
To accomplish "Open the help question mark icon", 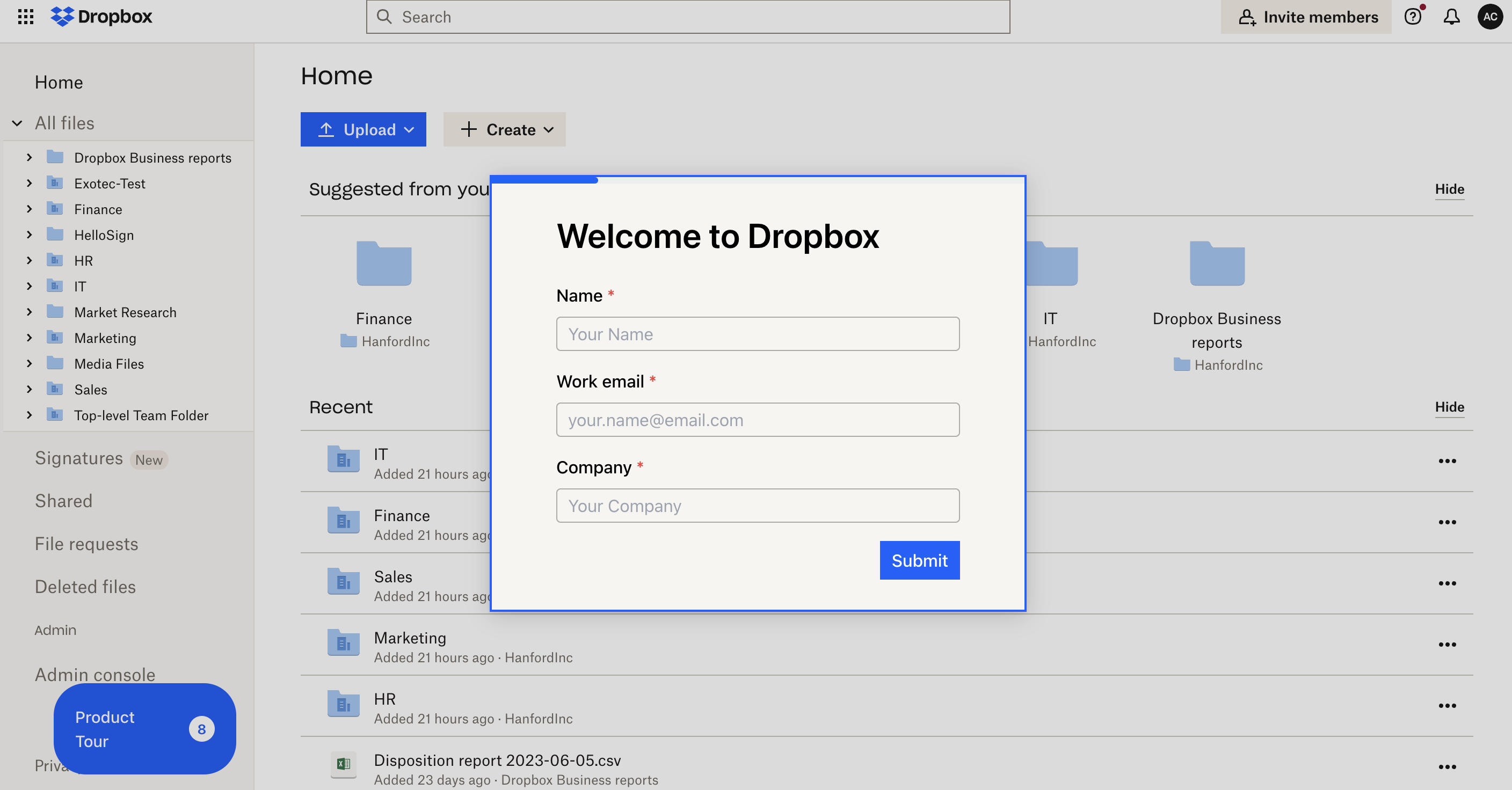I will [1413, 17].
